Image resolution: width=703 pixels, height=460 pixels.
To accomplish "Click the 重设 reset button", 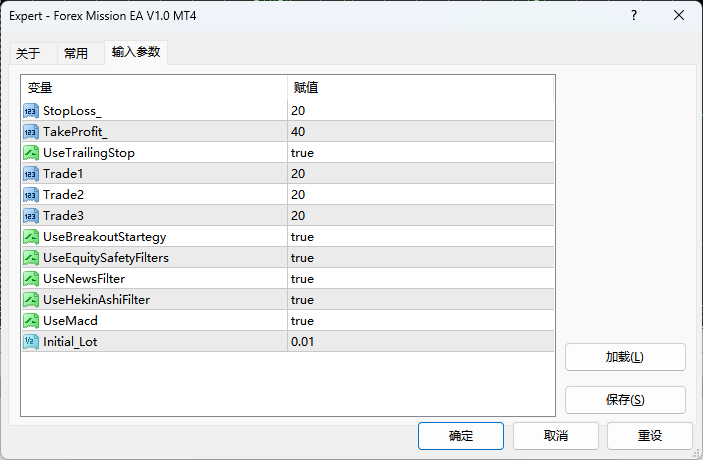I will (650, 436).
